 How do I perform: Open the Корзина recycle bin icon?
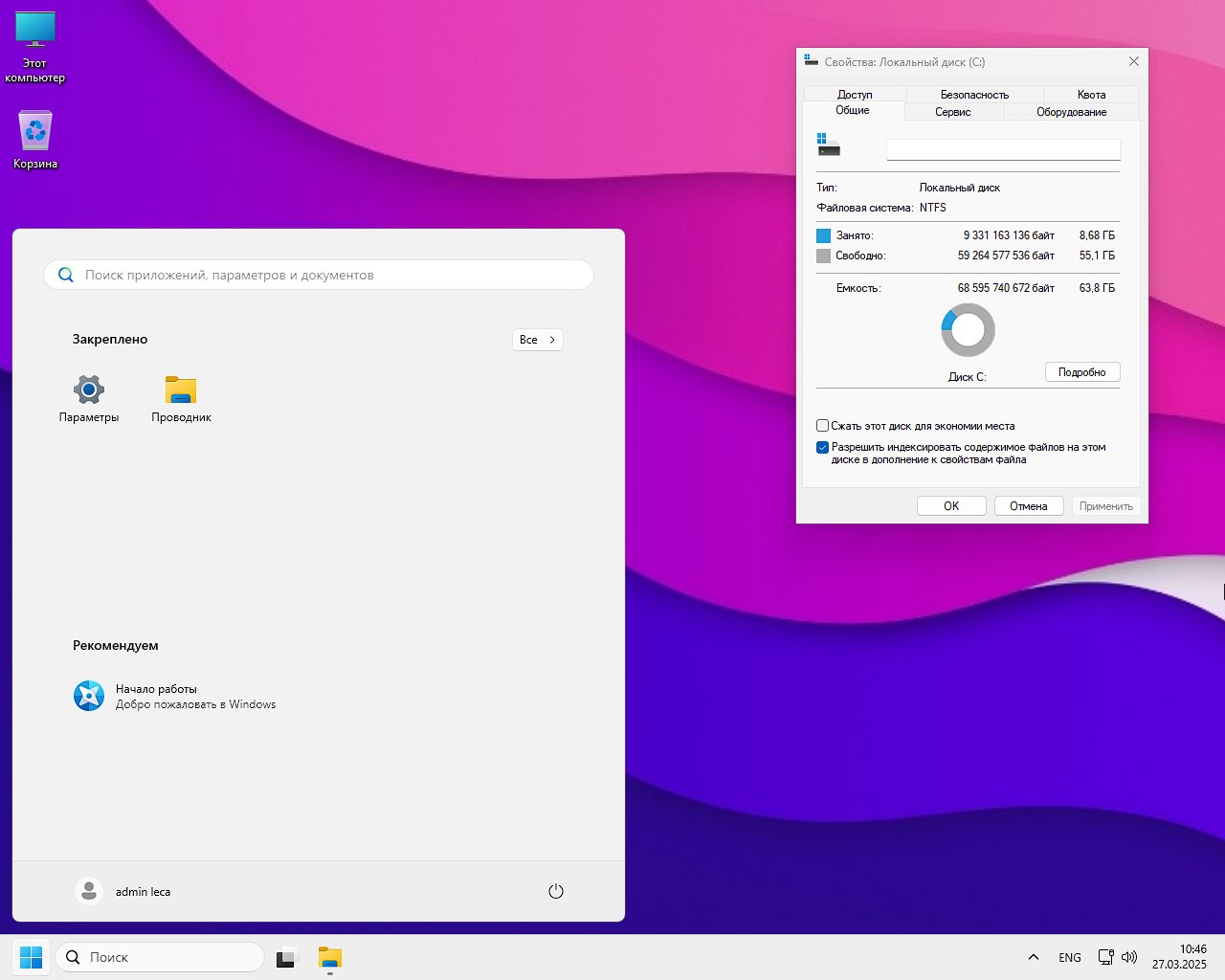point(35,132)
